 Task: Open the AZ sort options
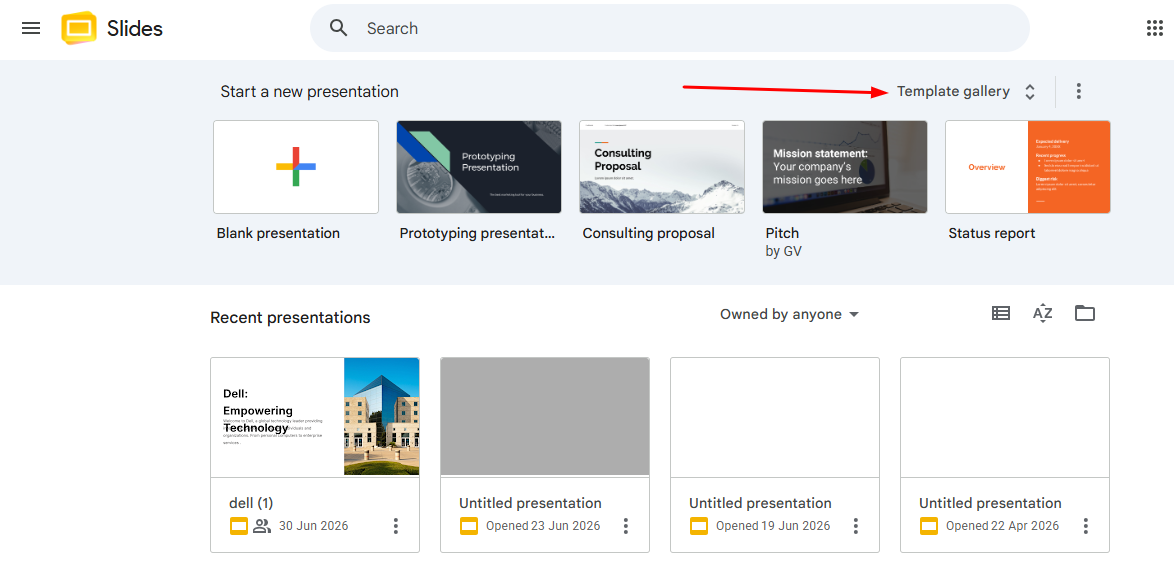pyautogui.click(x=1042, y=313)
